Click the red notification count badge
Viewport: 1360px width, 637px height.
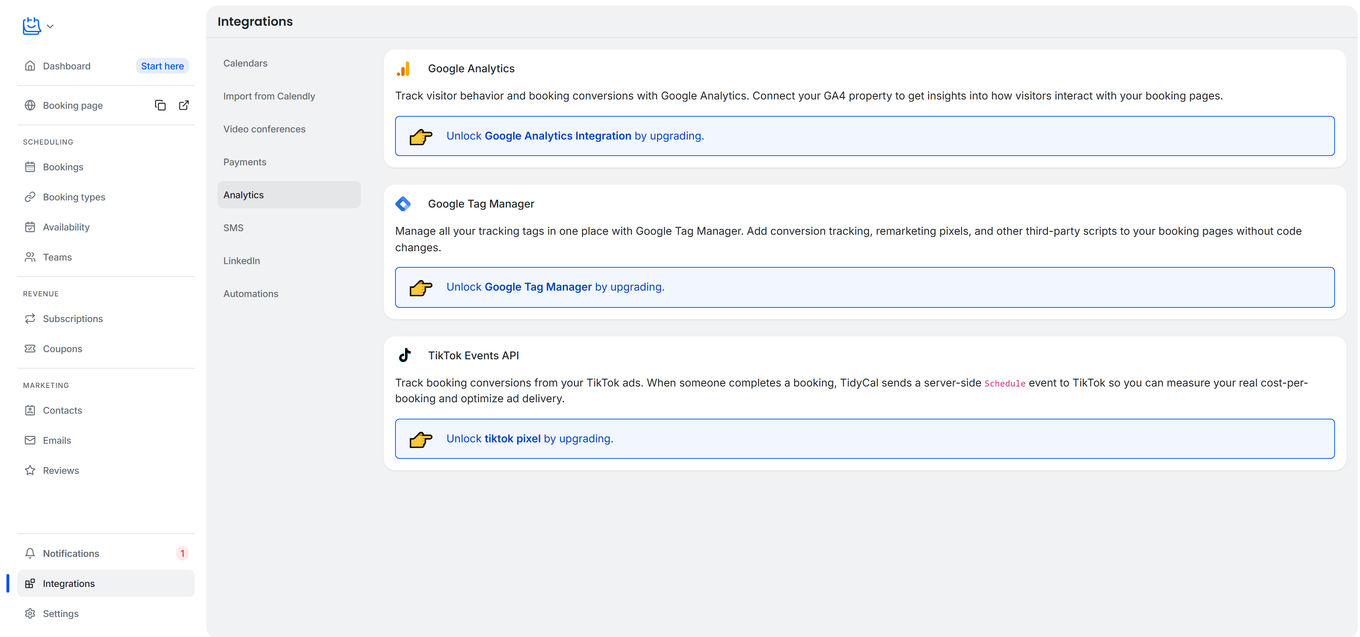(x=182, y=553)
